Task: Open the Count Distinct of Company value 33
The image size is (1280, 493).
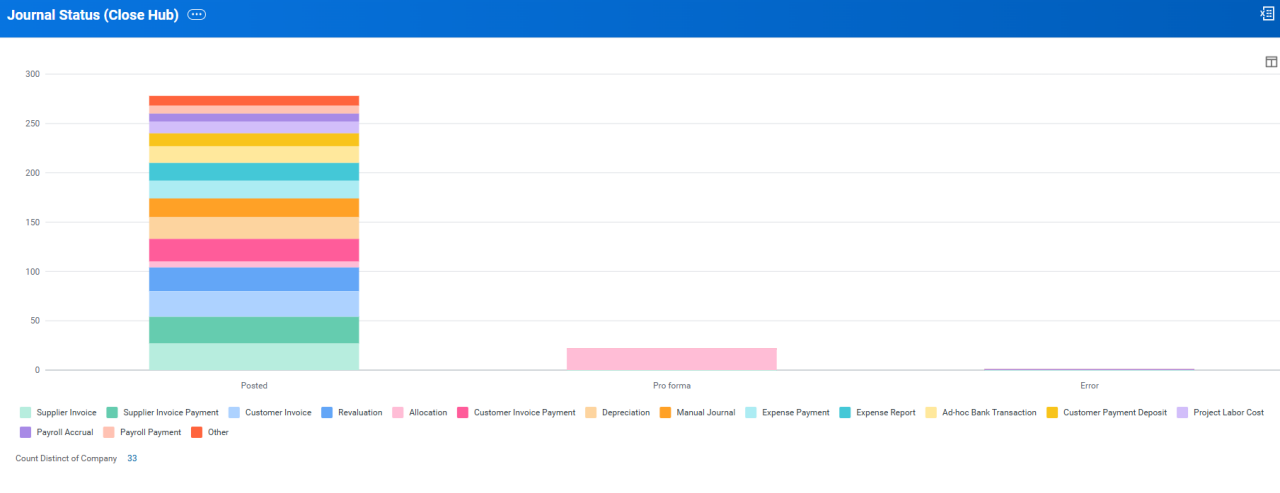Action: [x=132, y=458]
